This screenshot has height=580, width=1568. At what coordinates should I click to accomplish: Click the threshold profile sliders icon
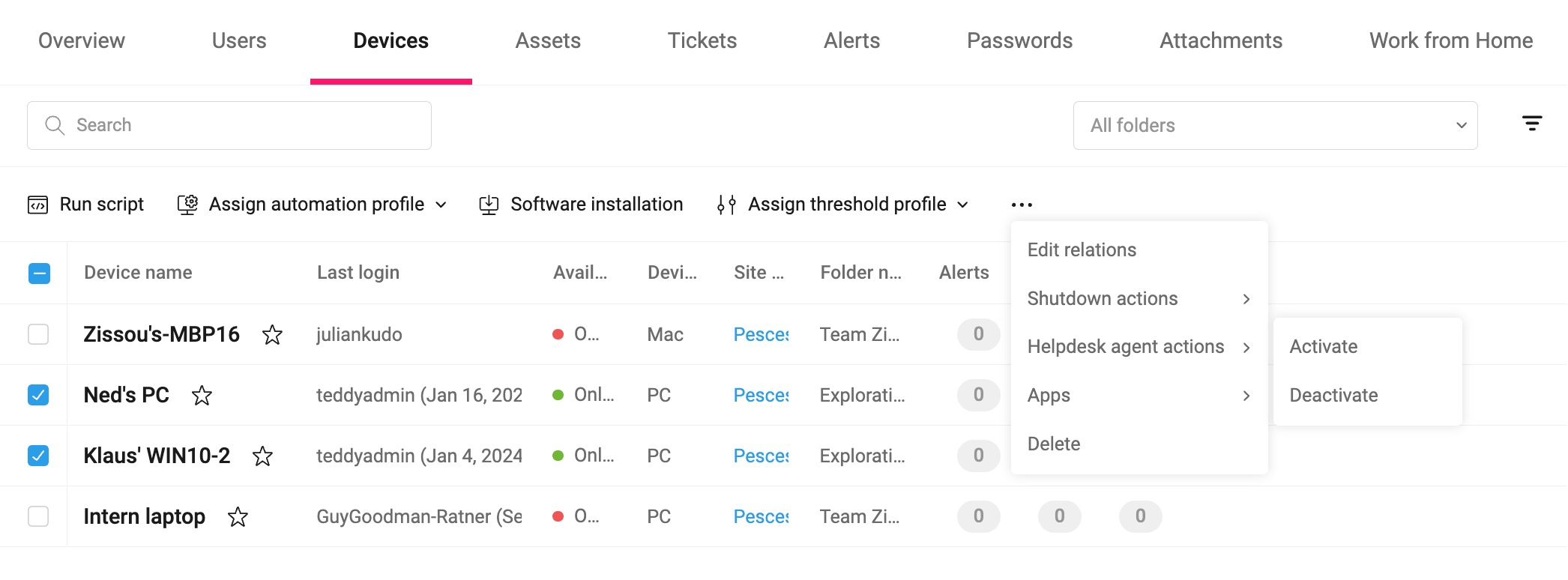point(726,205)
